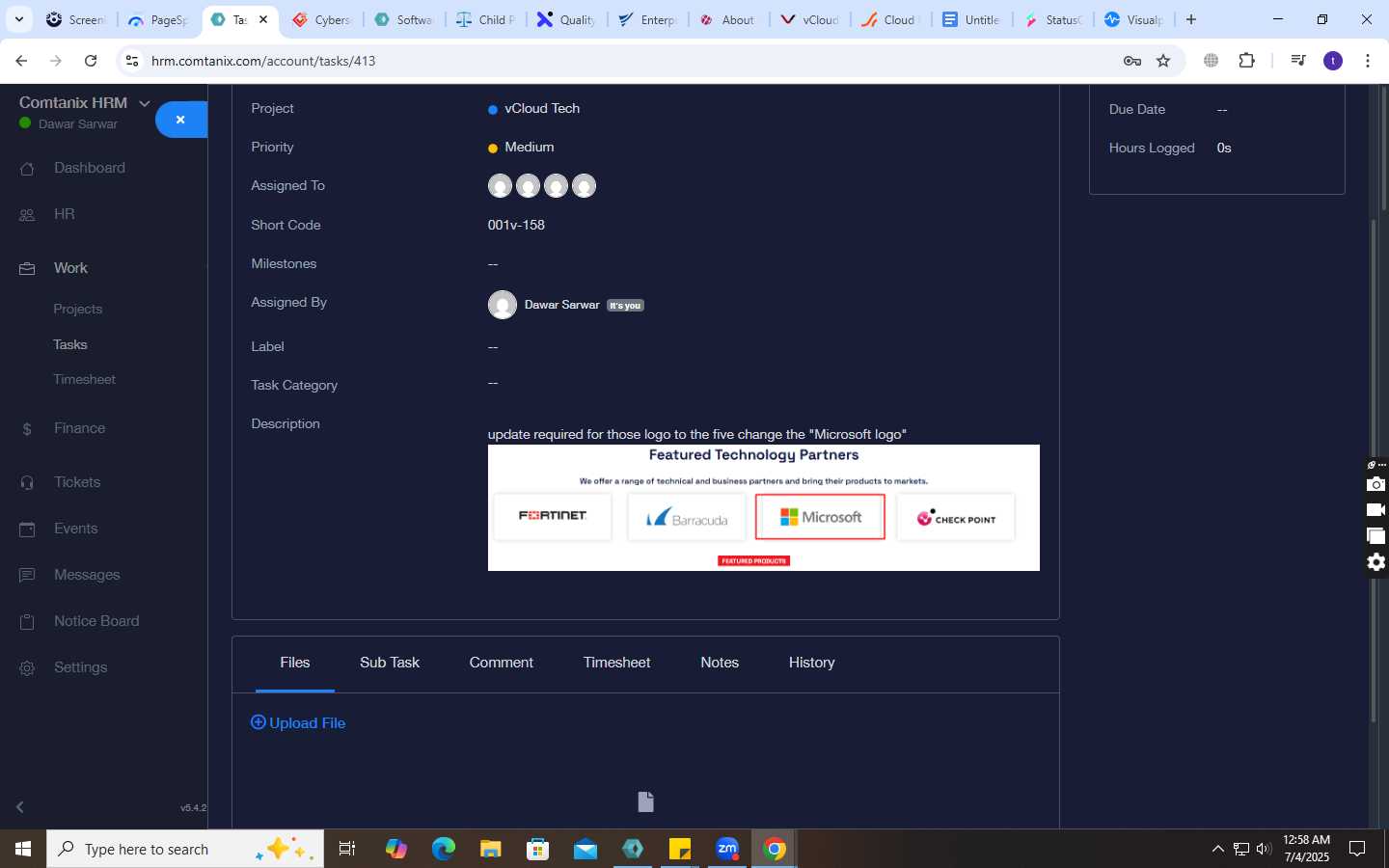Image resolution: width=1389 pixels, height=868 pixels.
Task: Switch to the Comment tab
Action: 502,663
